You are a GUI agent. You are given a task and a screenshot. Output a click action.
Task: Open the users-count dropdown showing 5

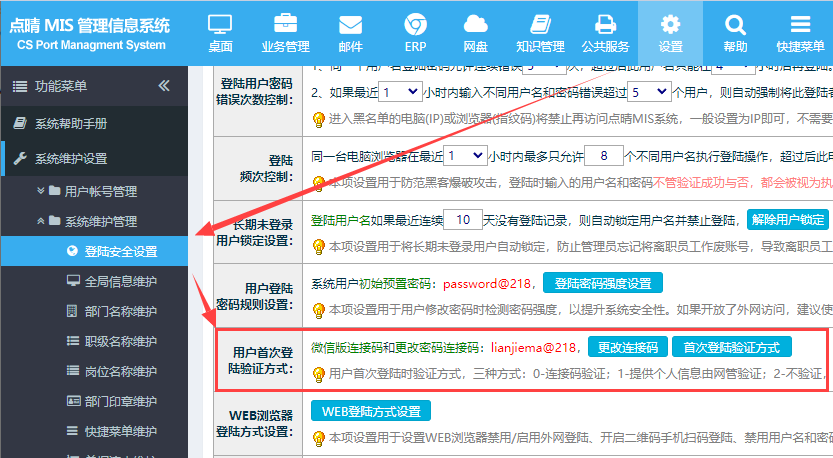pos(649,92)
